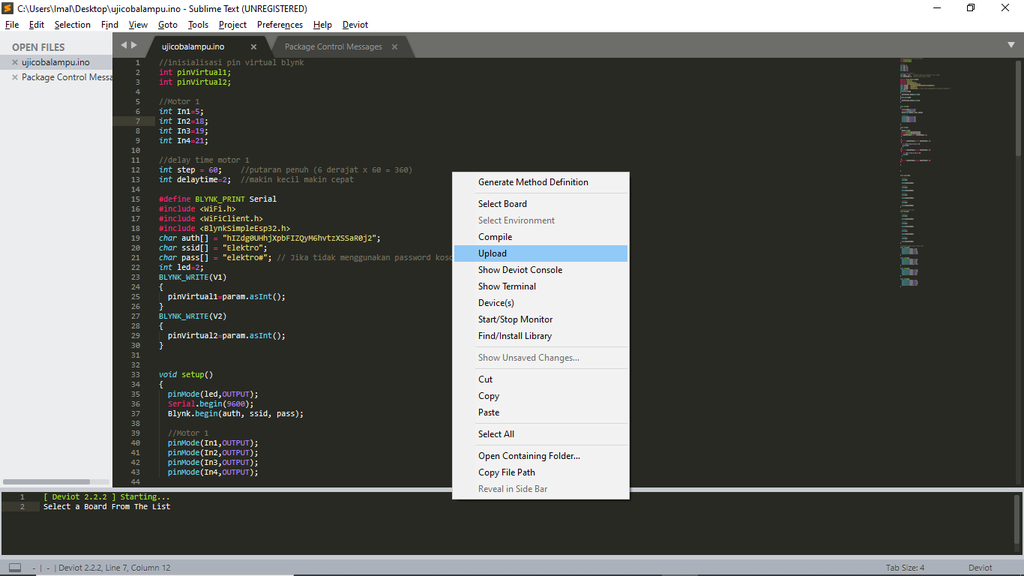Collapse the OPEN FILES sidebar section

click(x=38, y=46)
